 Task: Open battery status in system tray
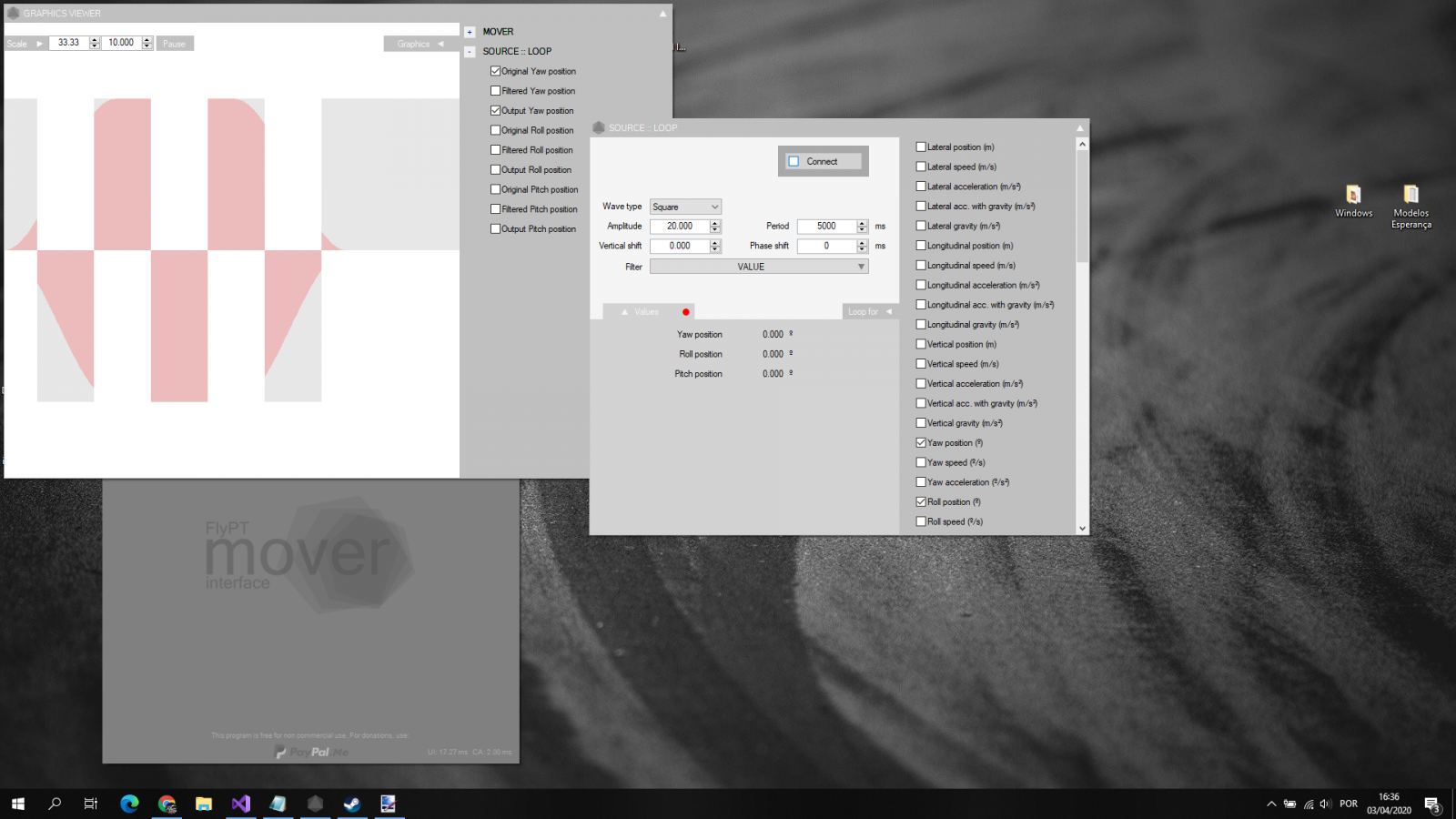(1289, 804)
